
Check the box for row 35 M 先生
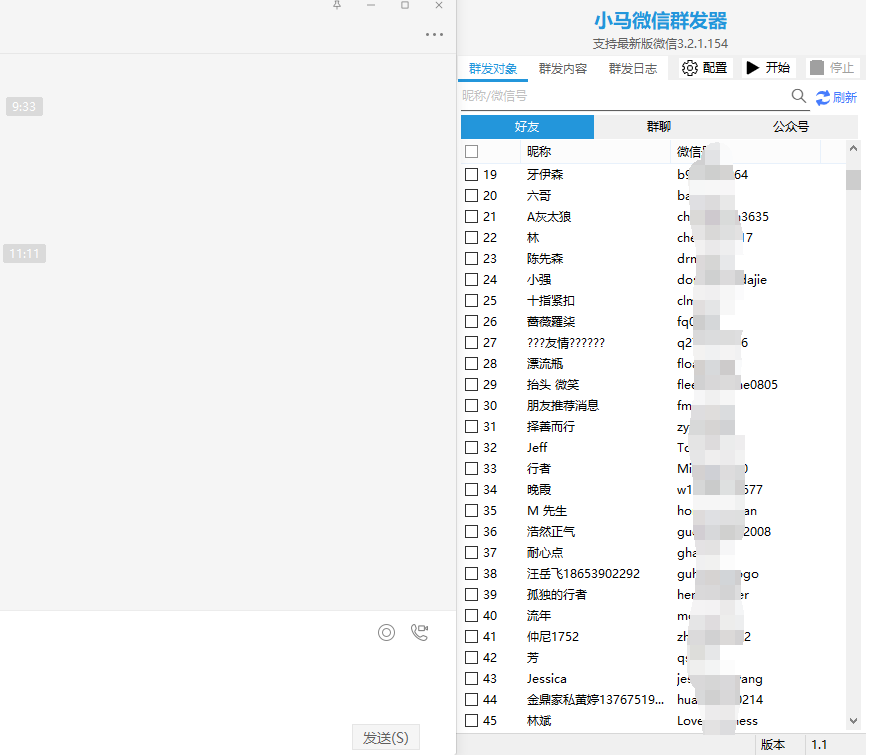471,511
